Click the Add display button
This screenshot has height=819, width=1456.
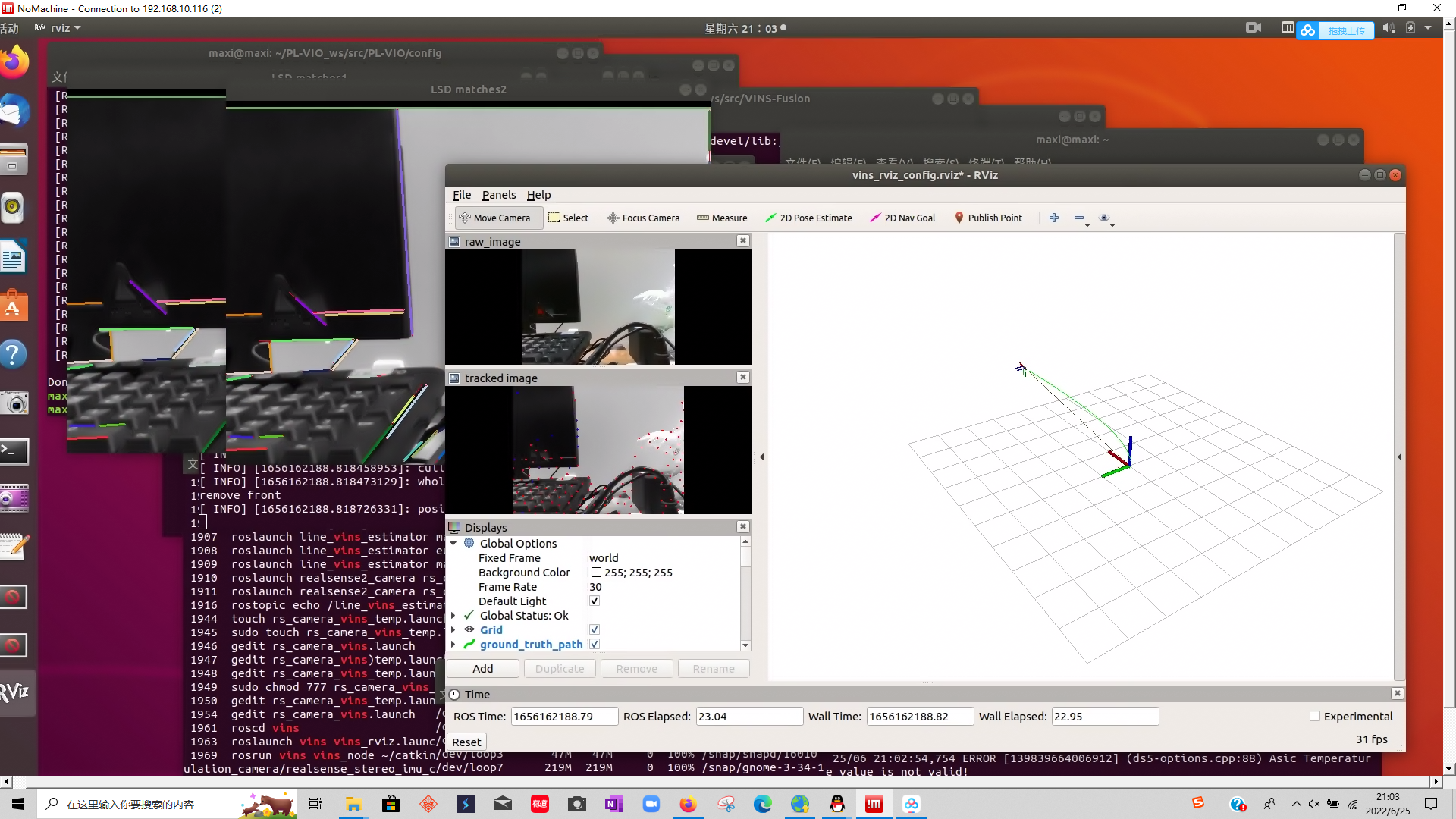[x=482, y=669]
